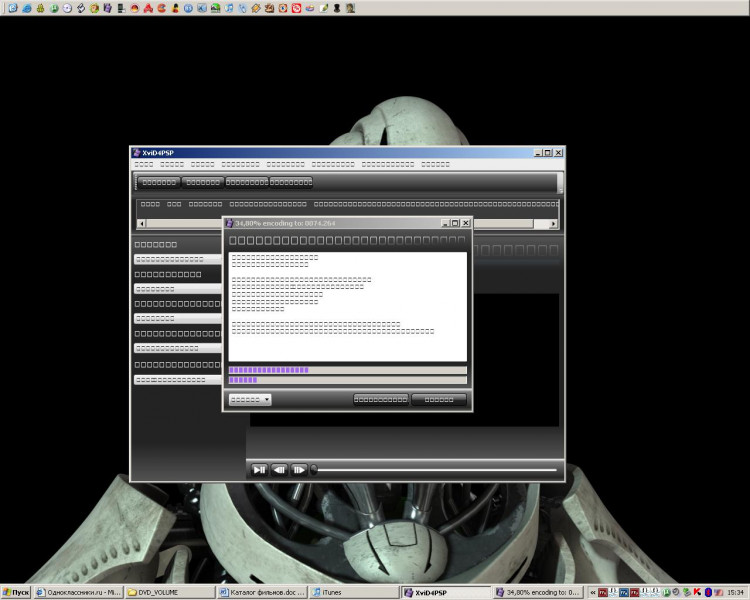Expand the last combo box in the left panel
The height and width of the screenshot is (600, 750).
(176, 380)
